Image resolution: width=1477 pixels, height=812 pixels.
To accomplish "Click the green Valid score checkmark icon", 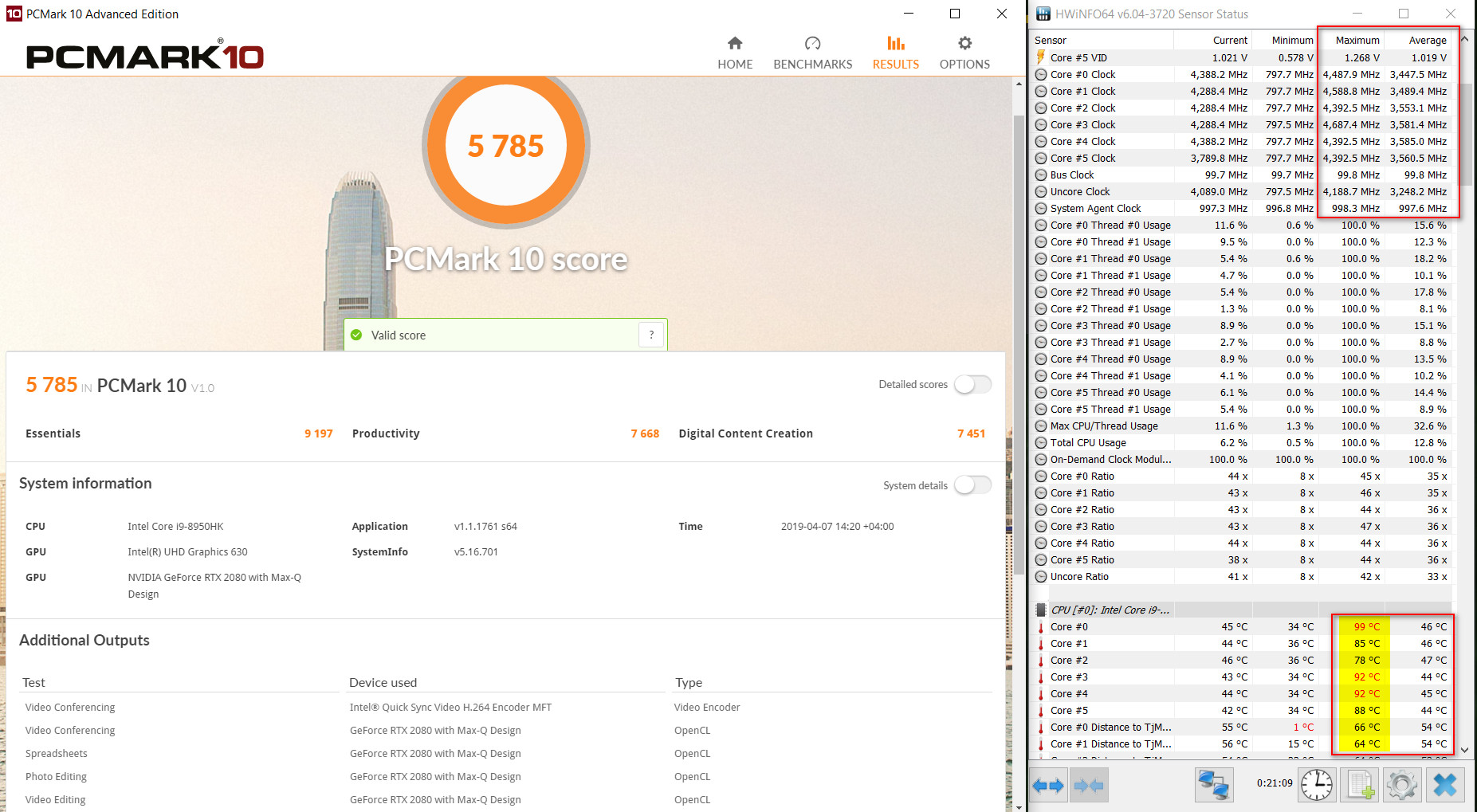I will click(x=356, y=335).
